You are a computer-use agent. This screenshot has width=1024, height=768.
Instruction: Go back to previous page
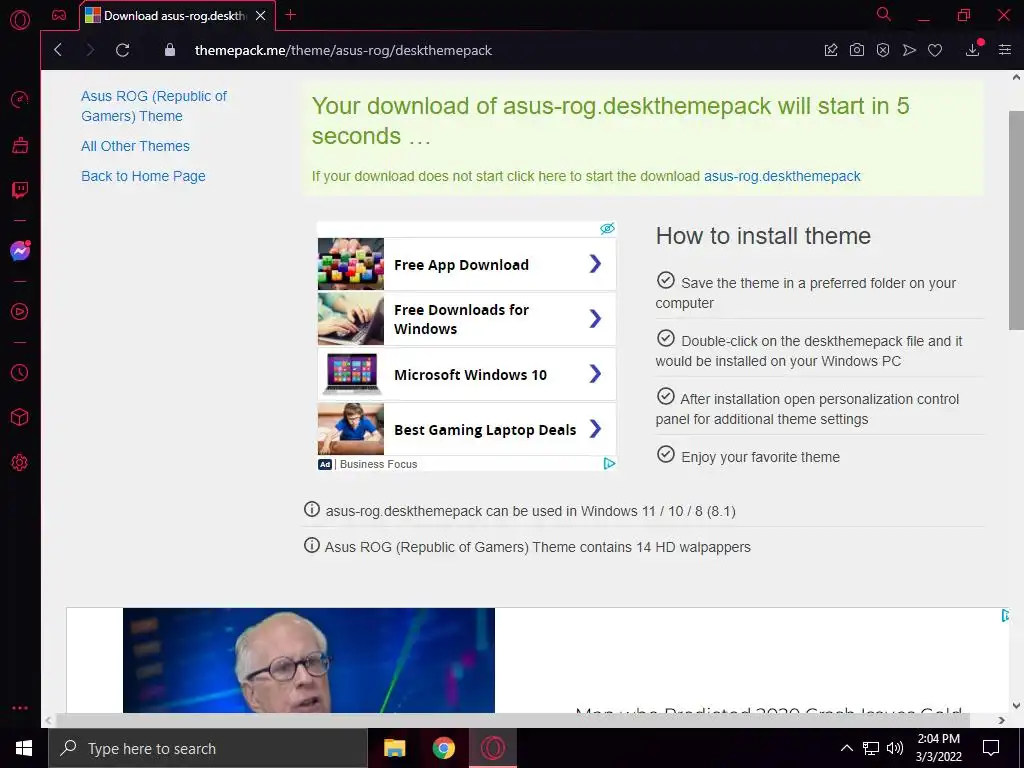click(58, 50)
